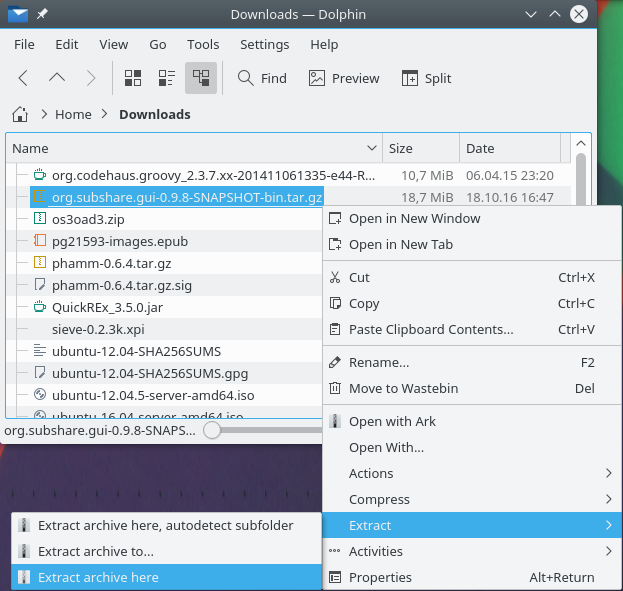Select the os3oad3.zip file icon
Screen dimensions: 623x591
pyautogui.click(x=39, y=219)
